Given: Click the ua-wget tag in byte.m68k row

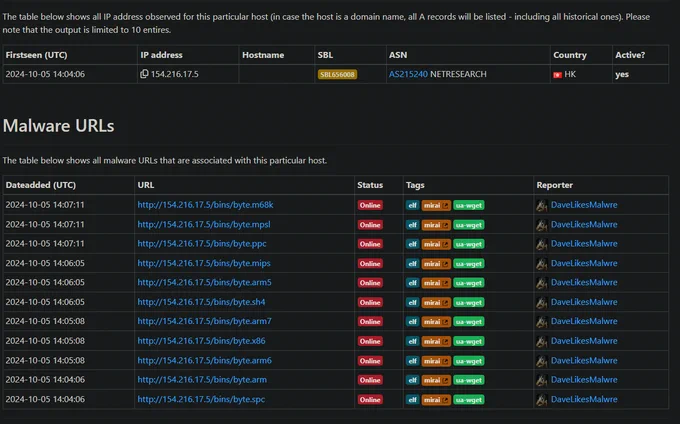Looking at the screenshot, I should (469, 205).
